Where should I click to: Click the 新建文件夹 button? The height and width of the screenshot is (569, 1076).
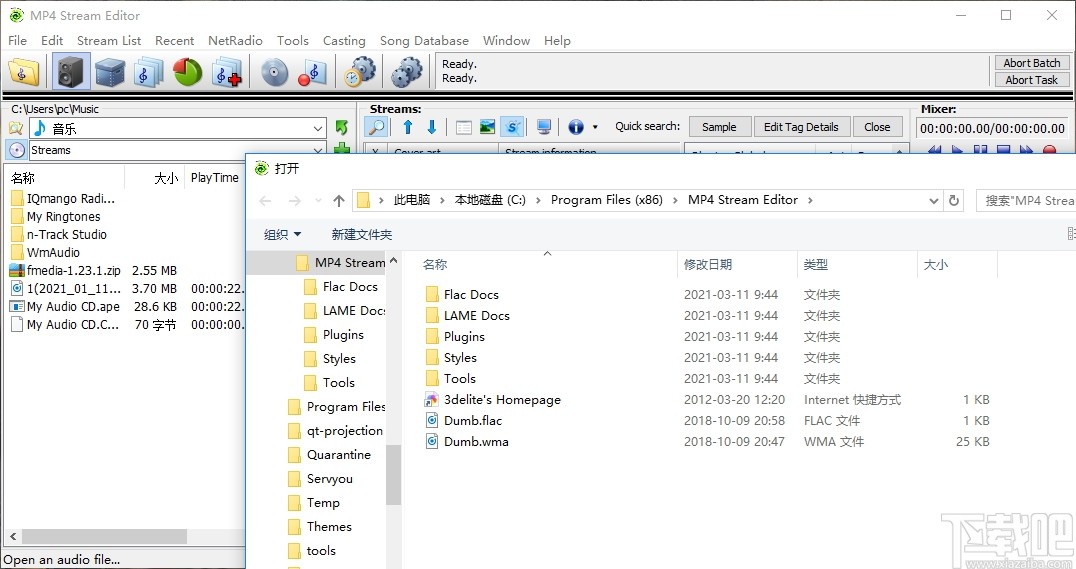pyautogui.click(x=362, y=235)
